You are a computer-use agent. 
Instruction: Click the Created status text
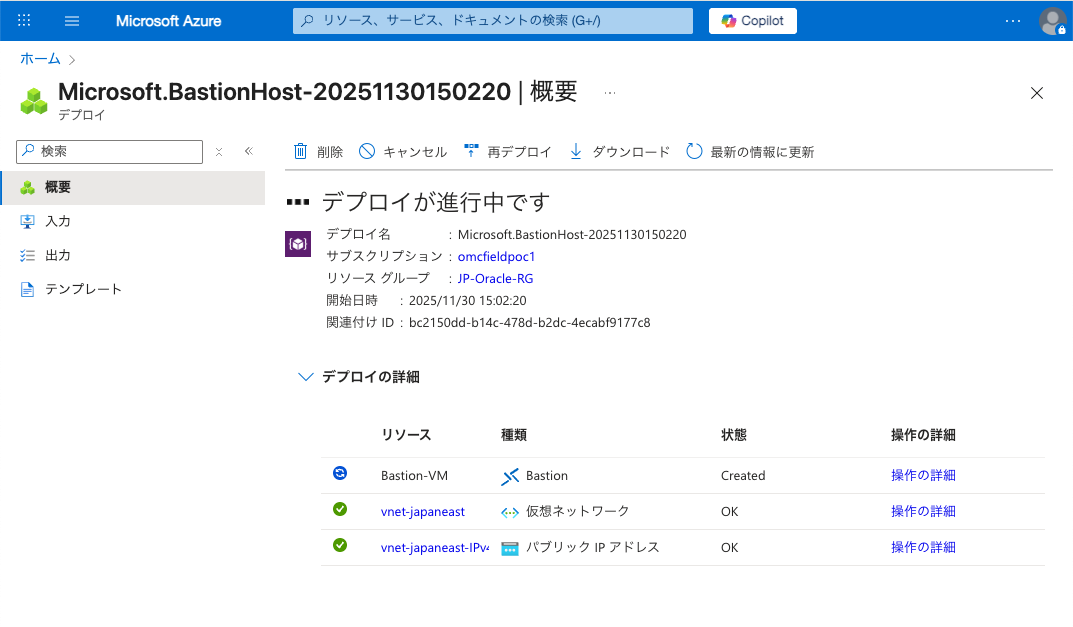(743, 476)
